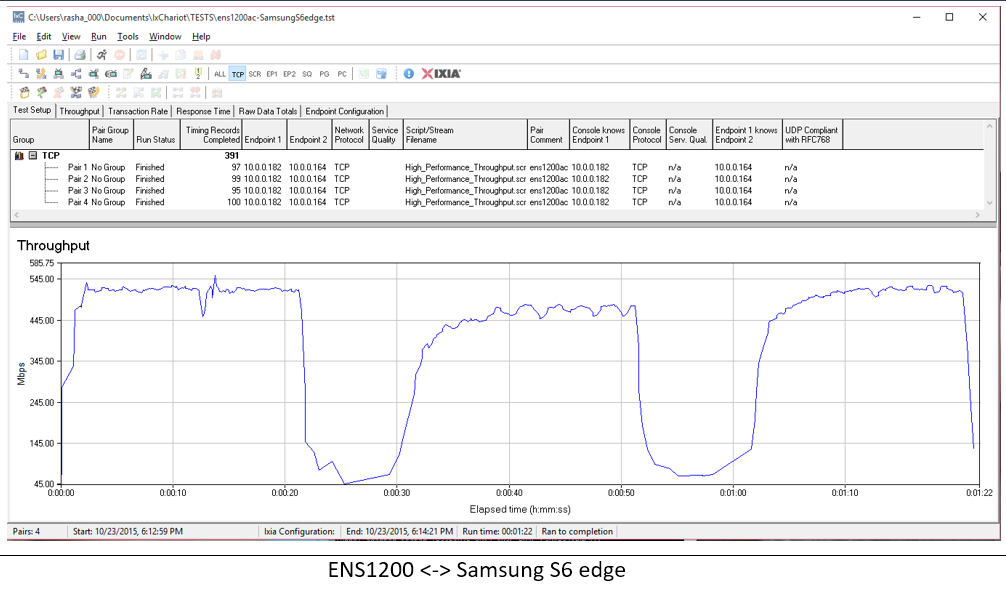Click the Add Pair icon in second toolbar

click(x=24, y=74)
